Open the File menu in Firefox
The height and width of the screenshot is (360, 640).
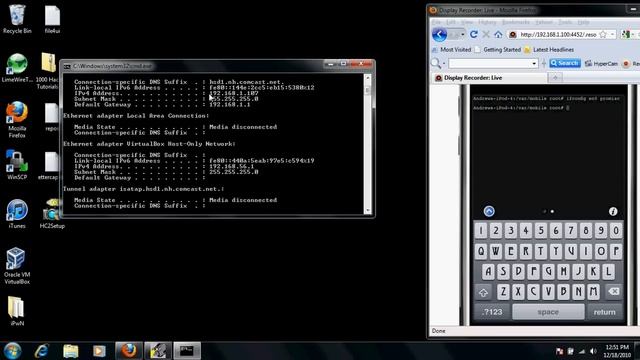(436, 22)
